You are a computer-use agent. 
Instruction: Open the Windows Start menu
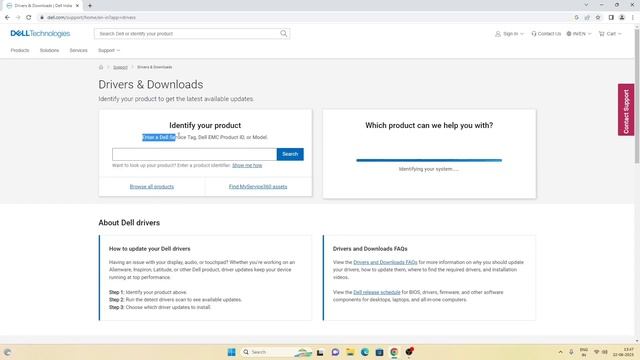coord(231,352)
